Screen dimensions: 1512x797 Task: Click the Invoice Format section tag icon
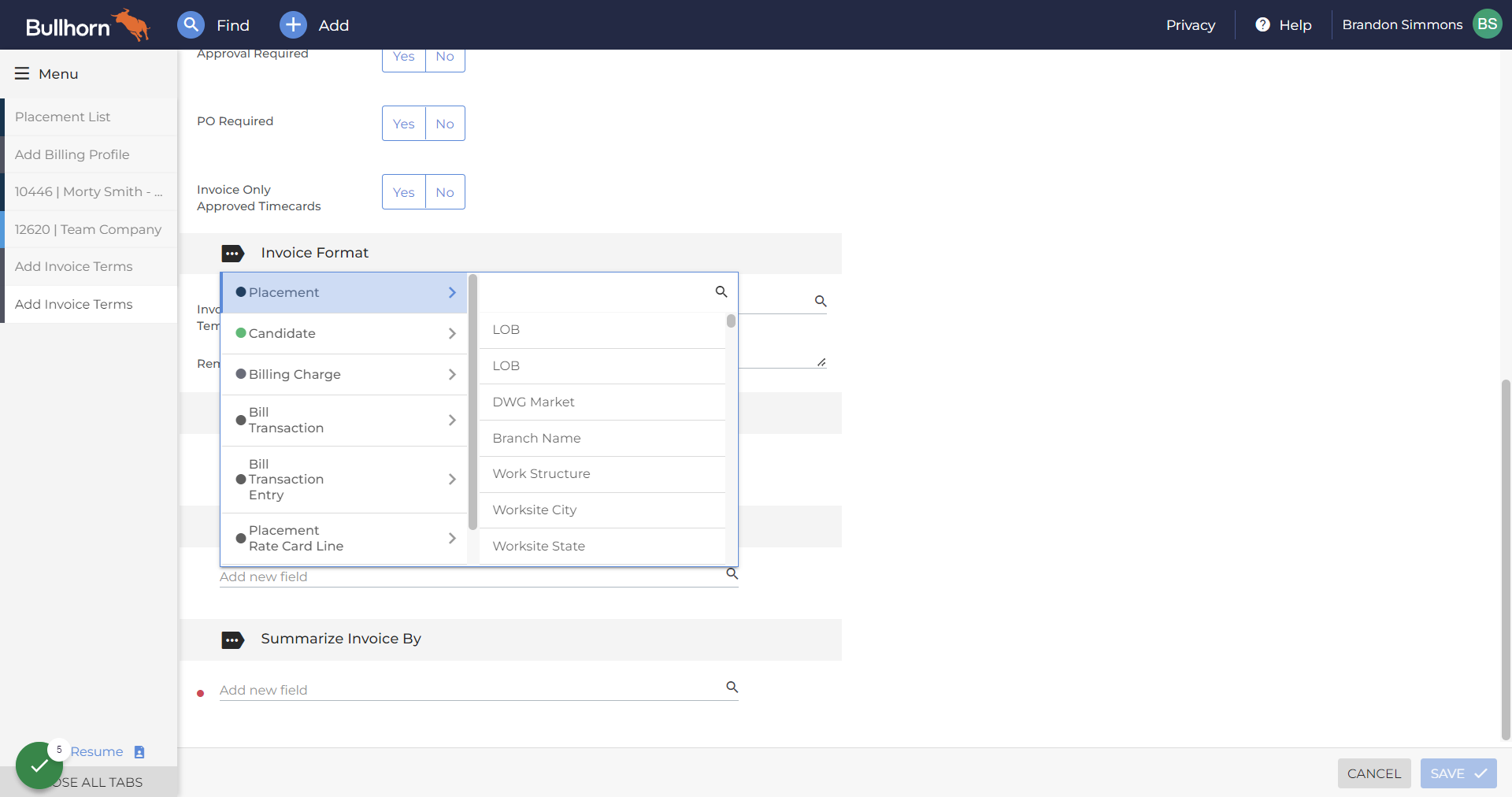click(x=232, y=254)
